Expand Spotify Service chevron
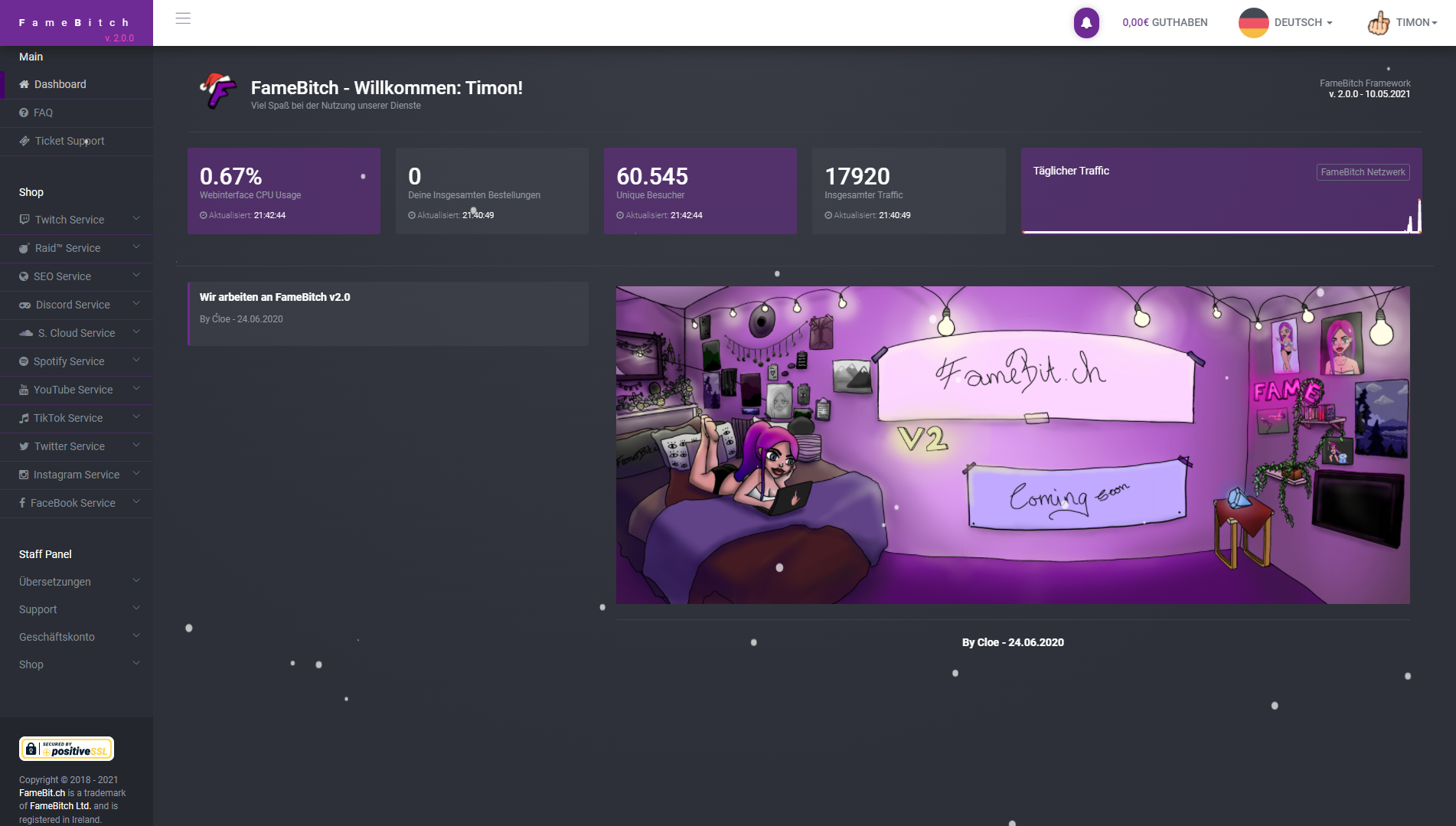The width and height of the screenshot is (1456, 826). [x=136, y=361]
